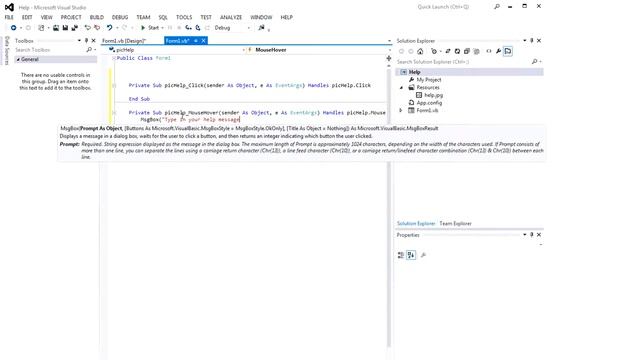Collapse the General group in Toolbox
This screenshot has height=360, width=640.
pos(18,60)
